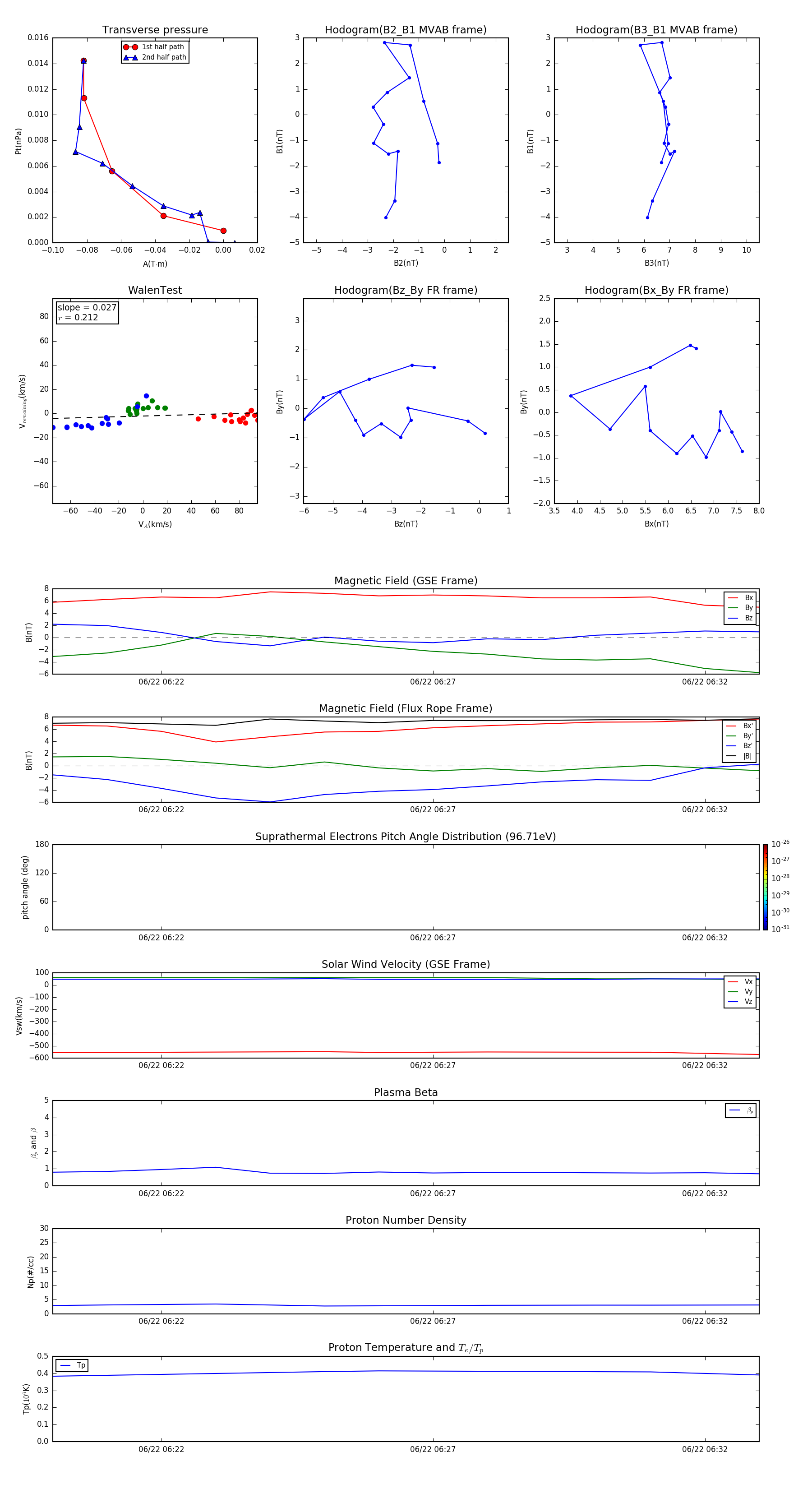
Task: Click the "V_A(km/s)" x-axis label
Action: (155, 525)
